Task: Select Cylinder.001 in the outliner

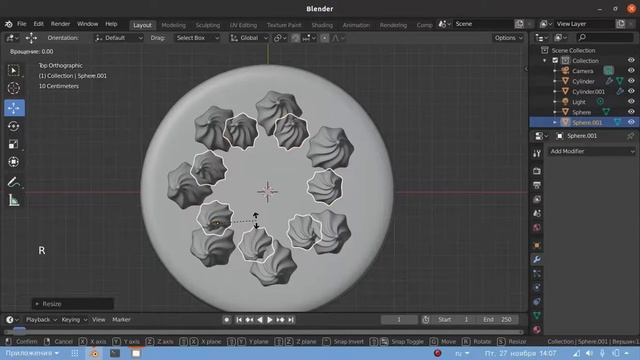Action: click(x=588, y=91)
